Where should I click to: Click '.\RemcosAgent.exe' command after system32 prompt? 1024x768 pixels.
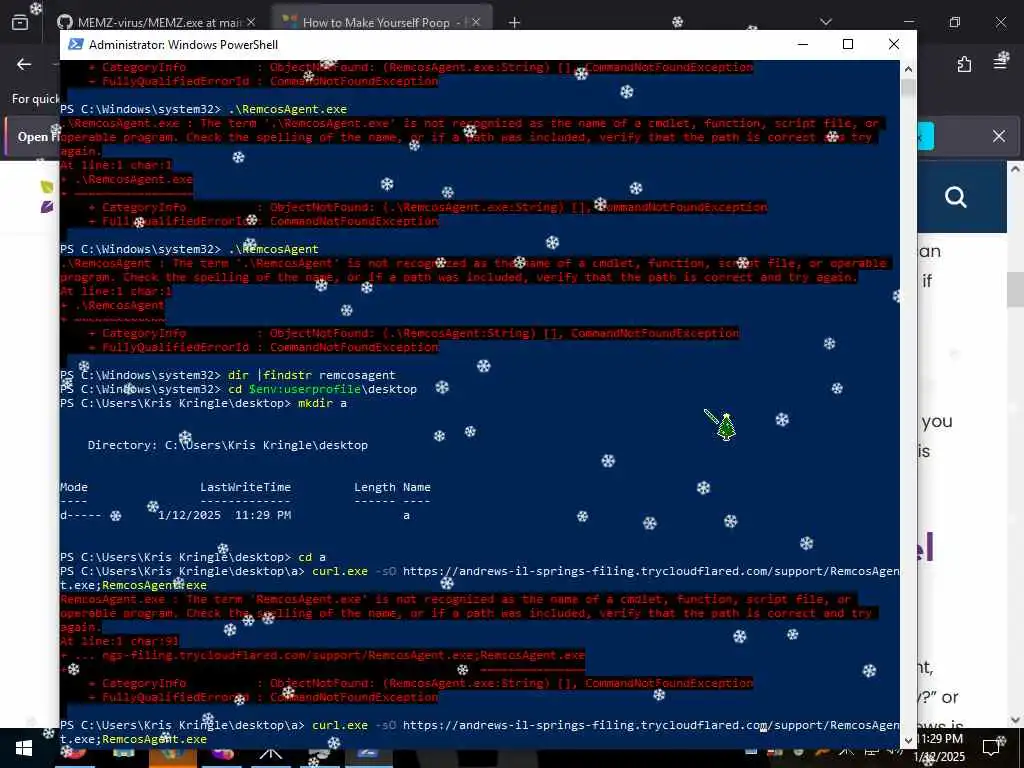click(287, 109)
